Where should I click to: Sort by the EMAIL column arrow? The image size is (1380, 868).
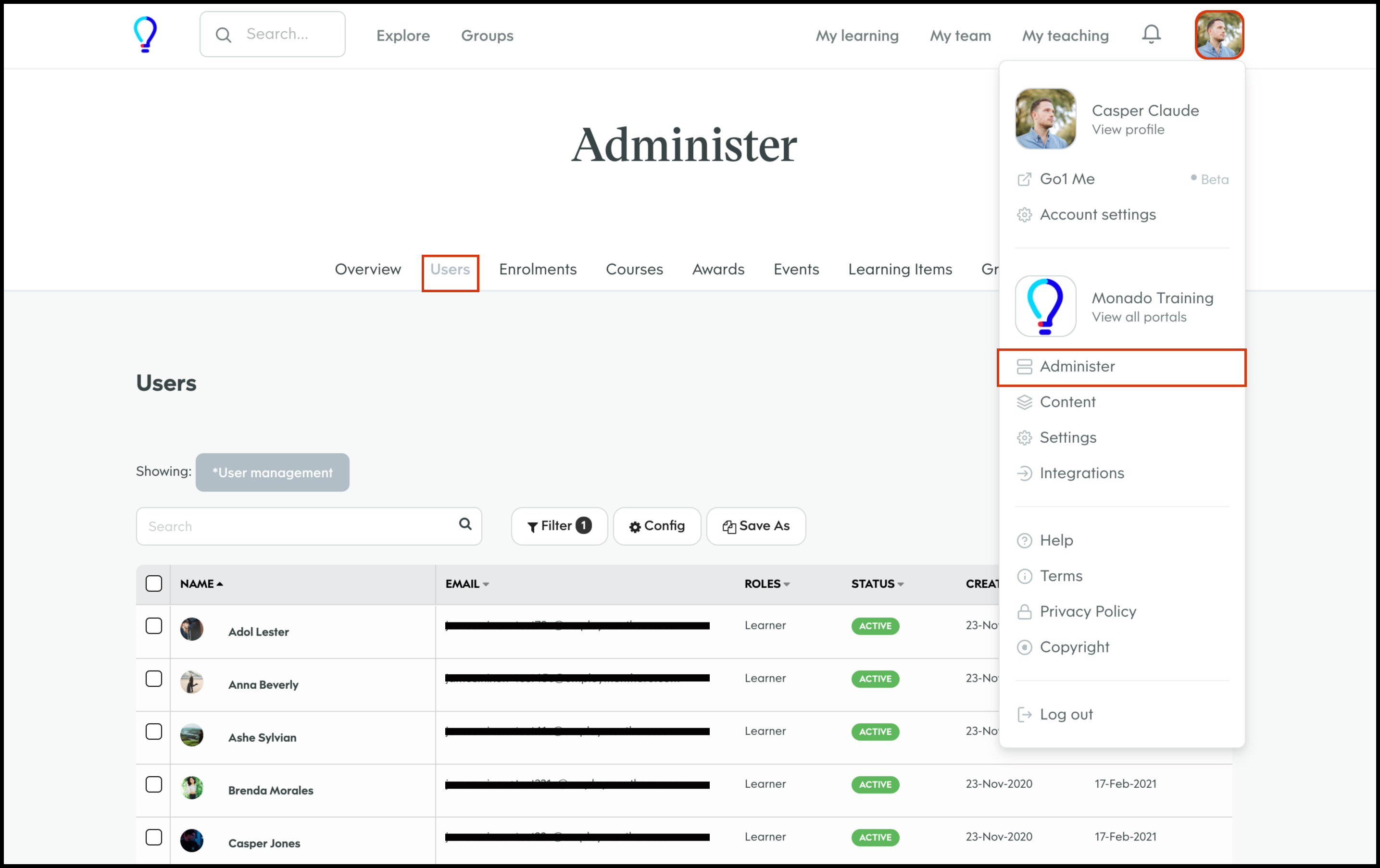point(486,584)
